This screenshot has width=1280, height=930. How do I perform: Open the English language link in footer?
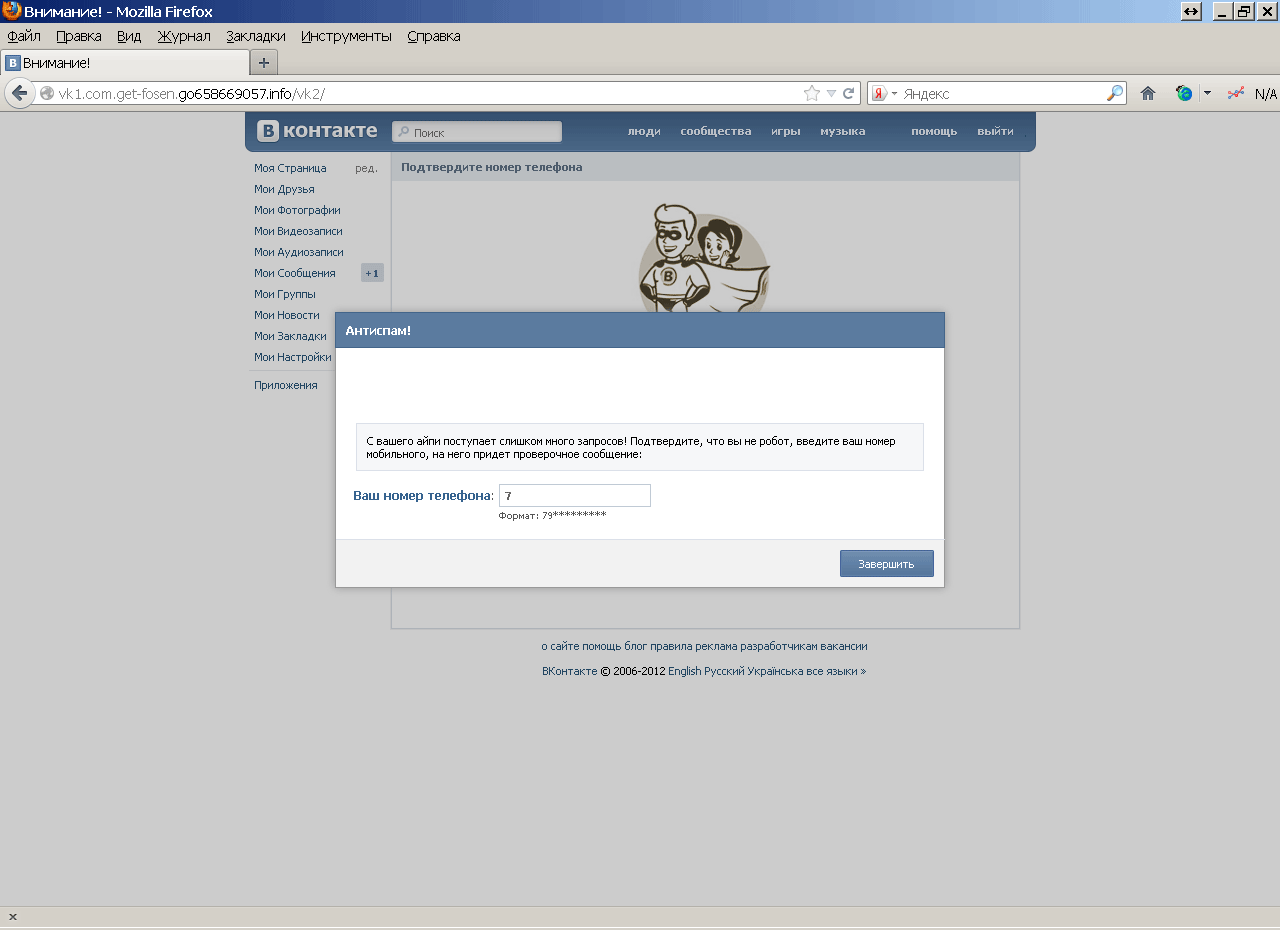tap(685, 671)
